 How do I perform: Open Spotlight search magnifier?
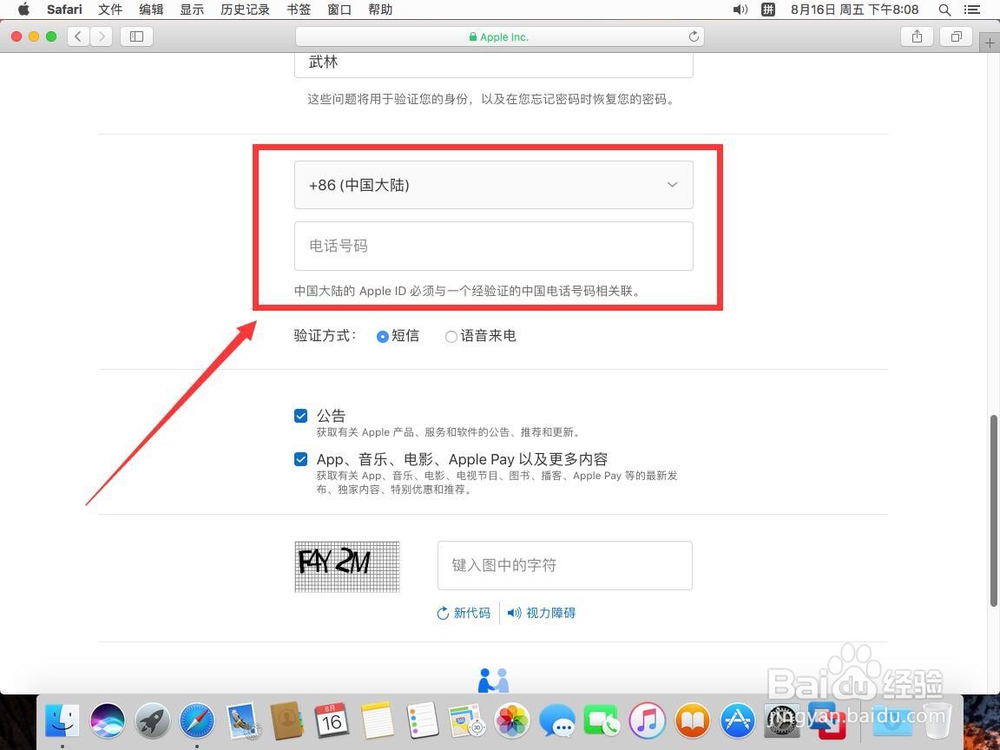(945, 10)
